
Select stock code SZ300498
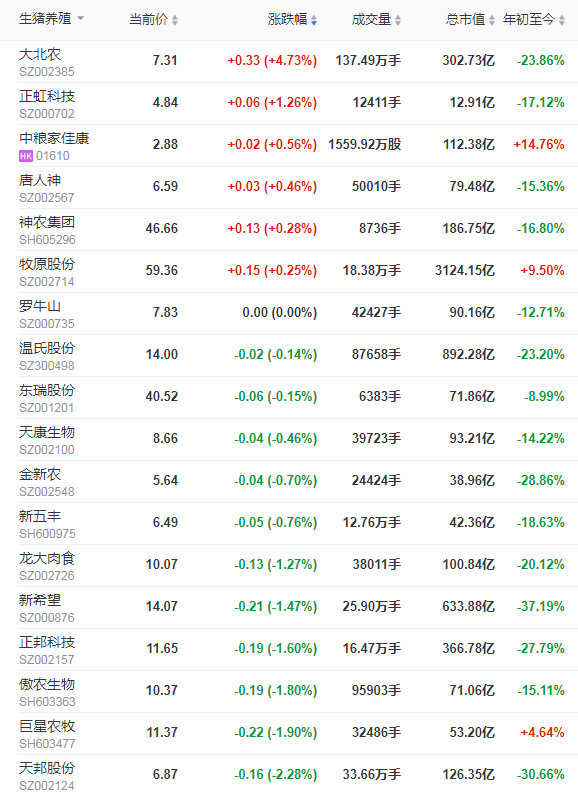47,366
